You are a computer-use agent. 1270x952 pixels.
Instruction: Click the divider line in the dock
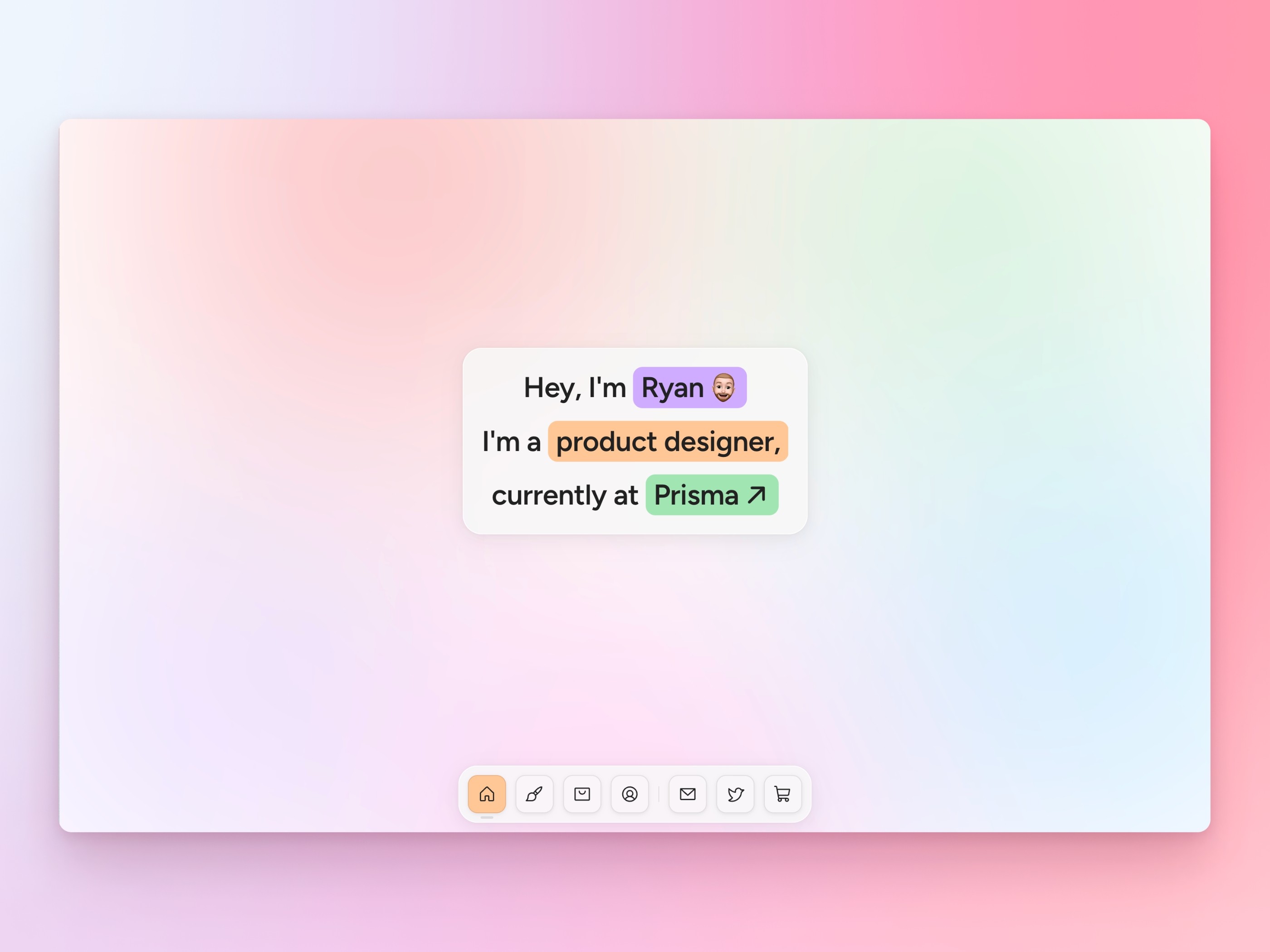pyautogui.click(x=659, y=794)
